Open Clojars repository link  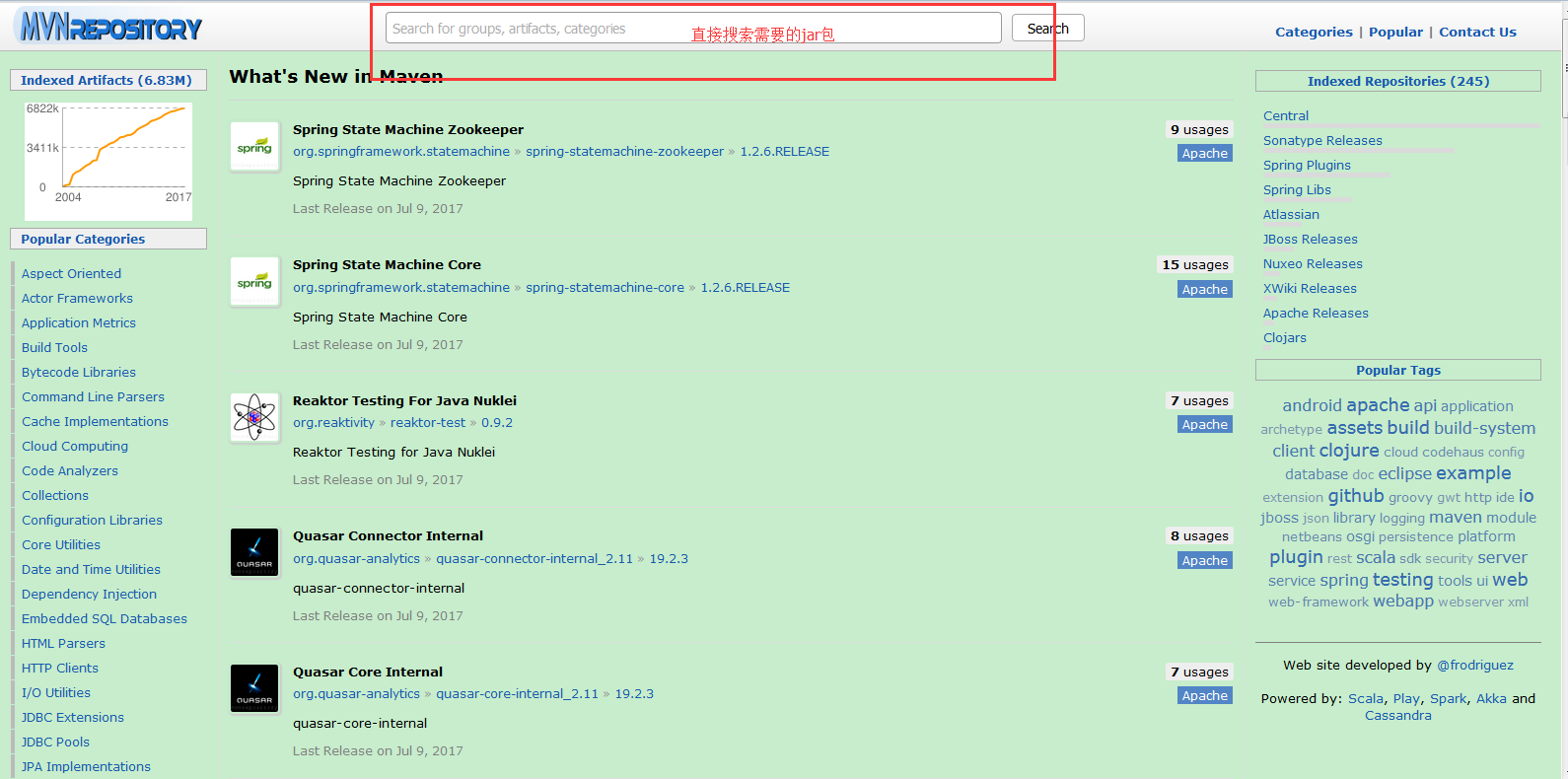[1285, 337]
